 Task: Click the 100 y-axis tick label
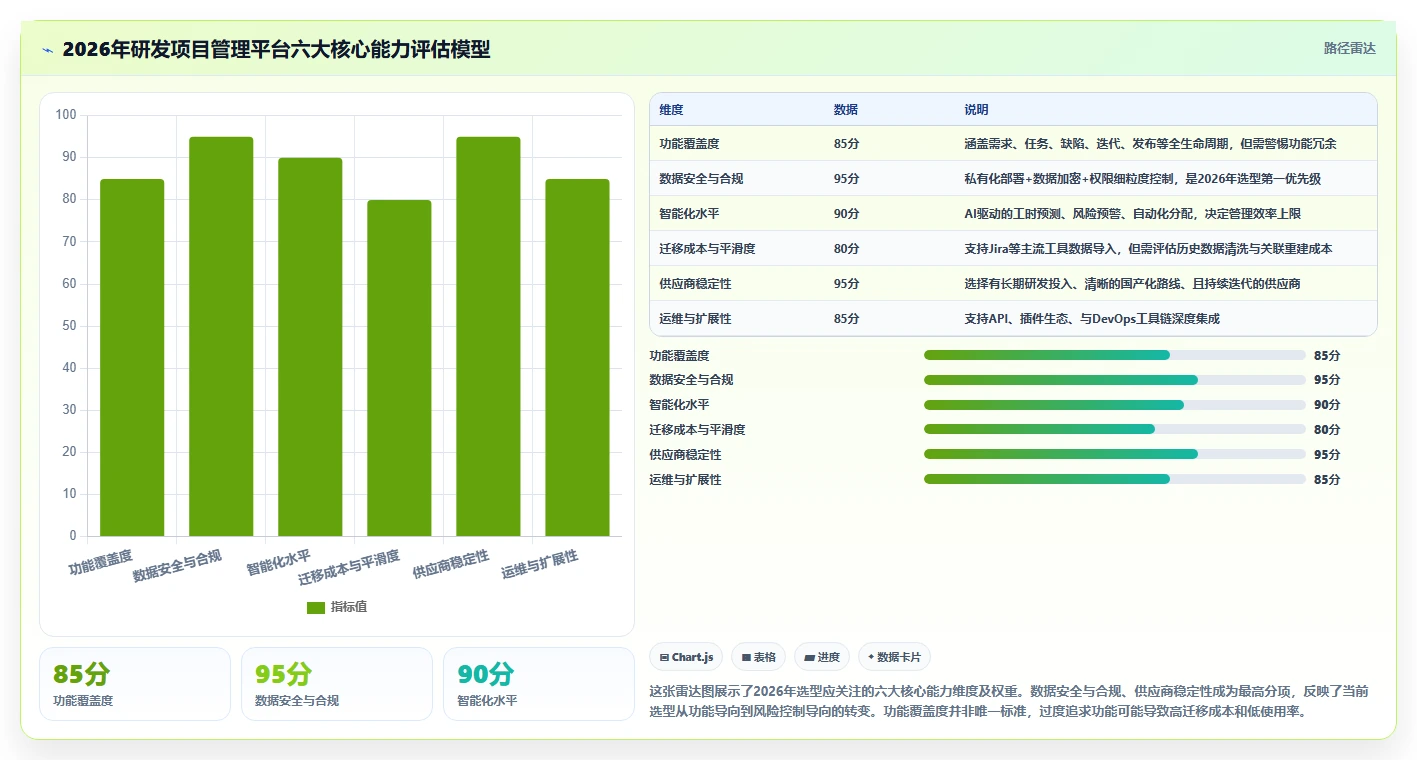pos(66,115)
